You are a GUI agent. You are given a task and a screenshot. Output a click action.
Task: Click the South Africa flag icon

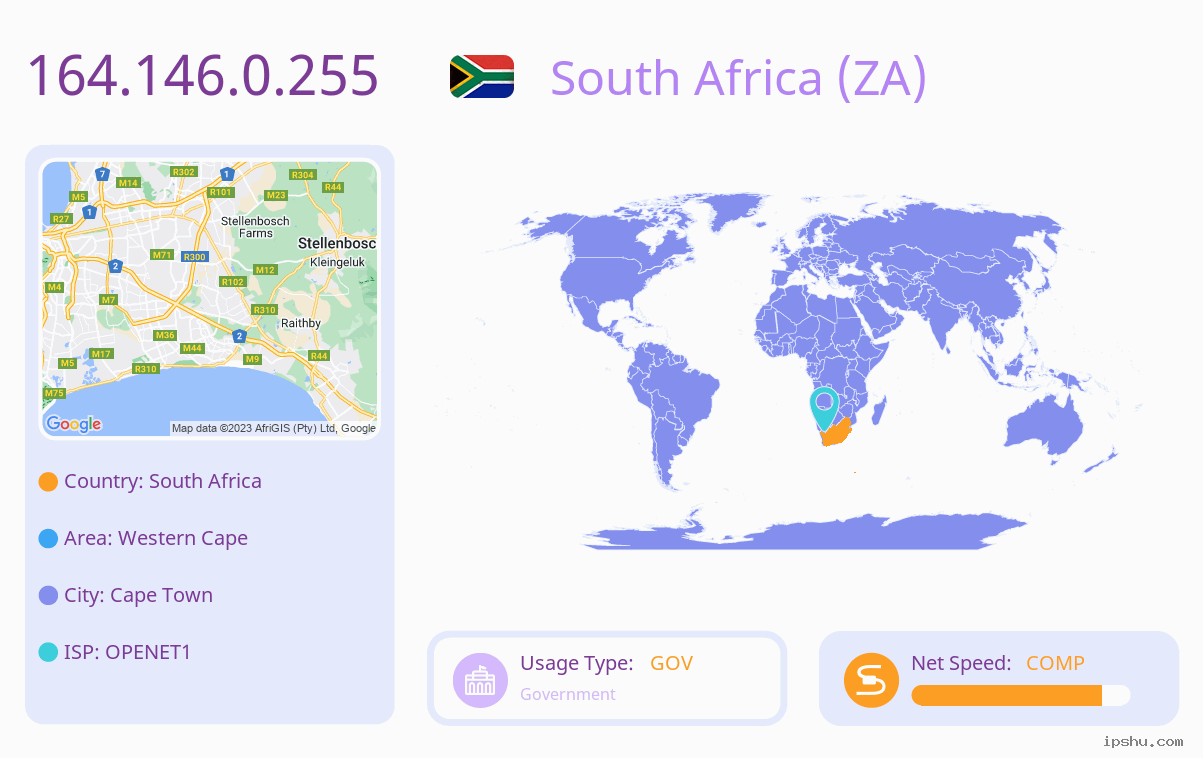tap(482, 77)
